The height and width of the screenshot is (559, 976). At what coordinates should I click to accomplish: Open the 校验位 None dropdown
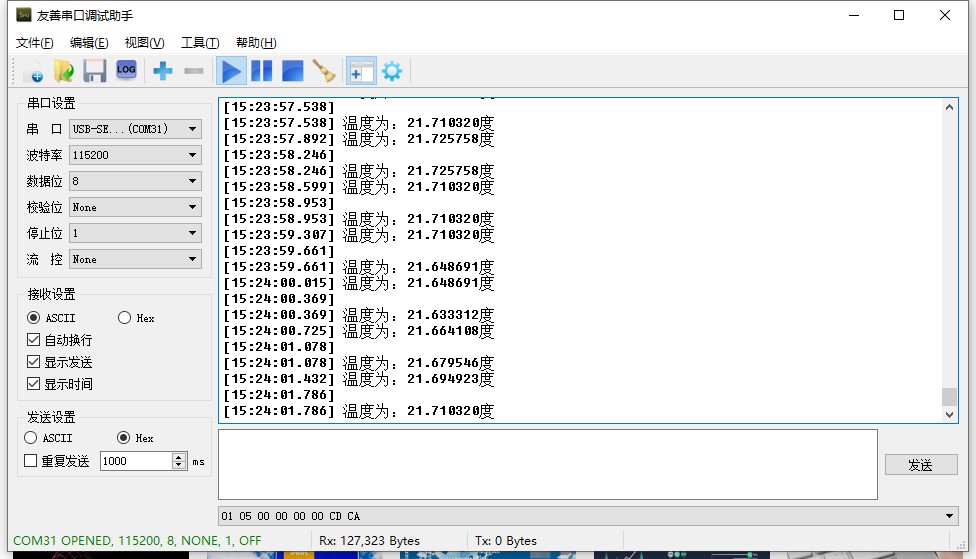tap(135, 207)
